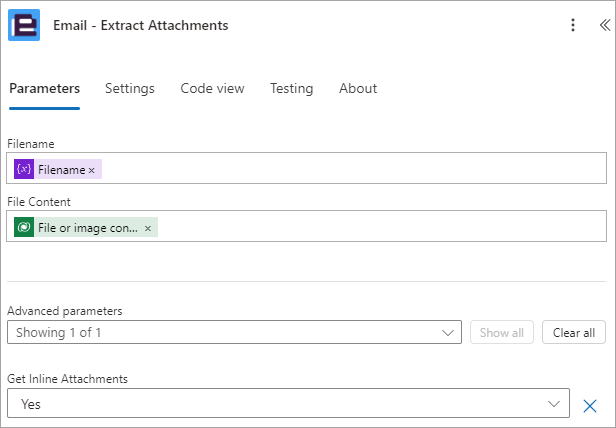The width and height of the screenshot is (616, 428).
Task: Collapse the panel with double chevron icon
Action: tap(605, 25)
